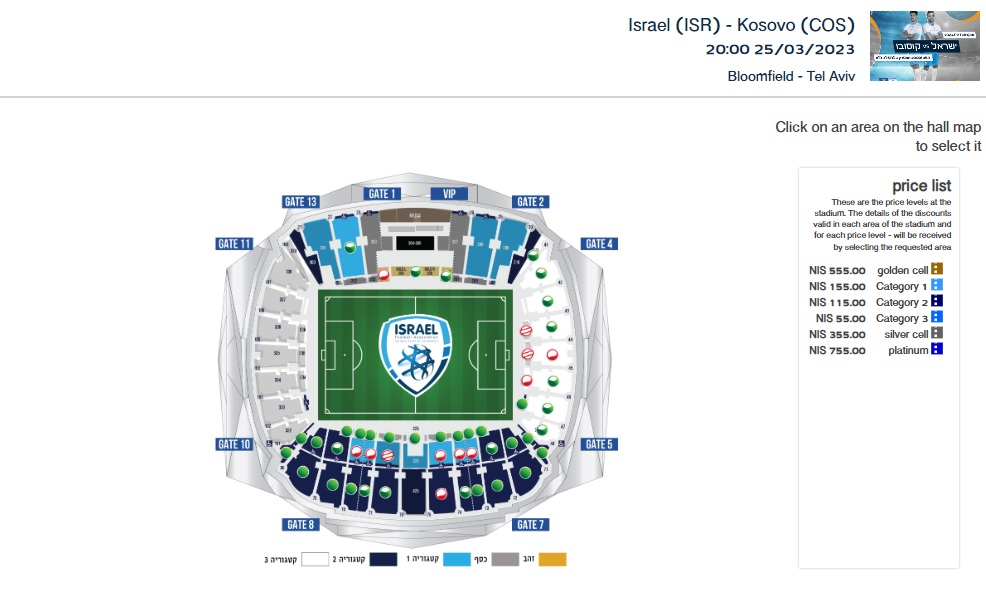Click the Category 1 light-blue price icon
Viewport: 986px width, 611px height.
coord(937,286)
